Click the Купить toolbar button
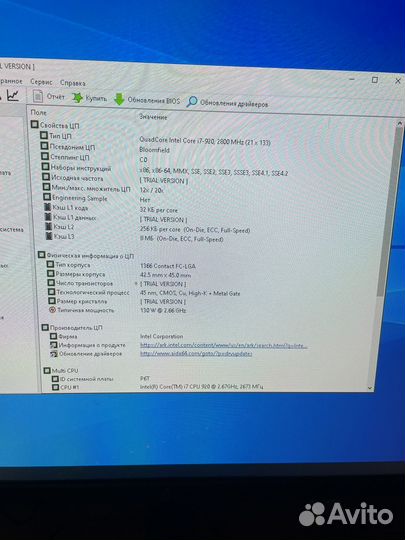The height and width of the screenshot is (540, 405). pos(90,98)
